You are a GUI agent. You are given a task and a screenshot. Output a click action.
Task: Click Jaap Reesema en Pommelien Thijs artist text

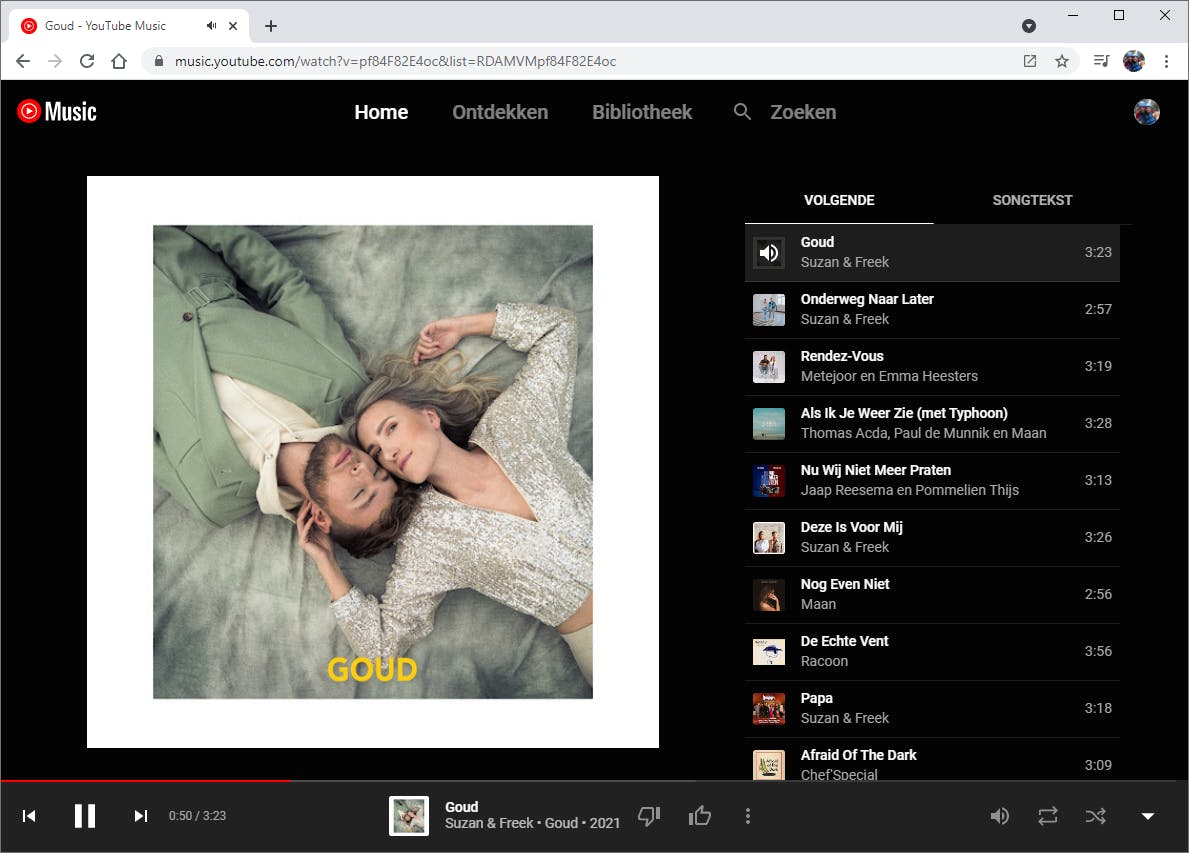[x=909, y=490]
